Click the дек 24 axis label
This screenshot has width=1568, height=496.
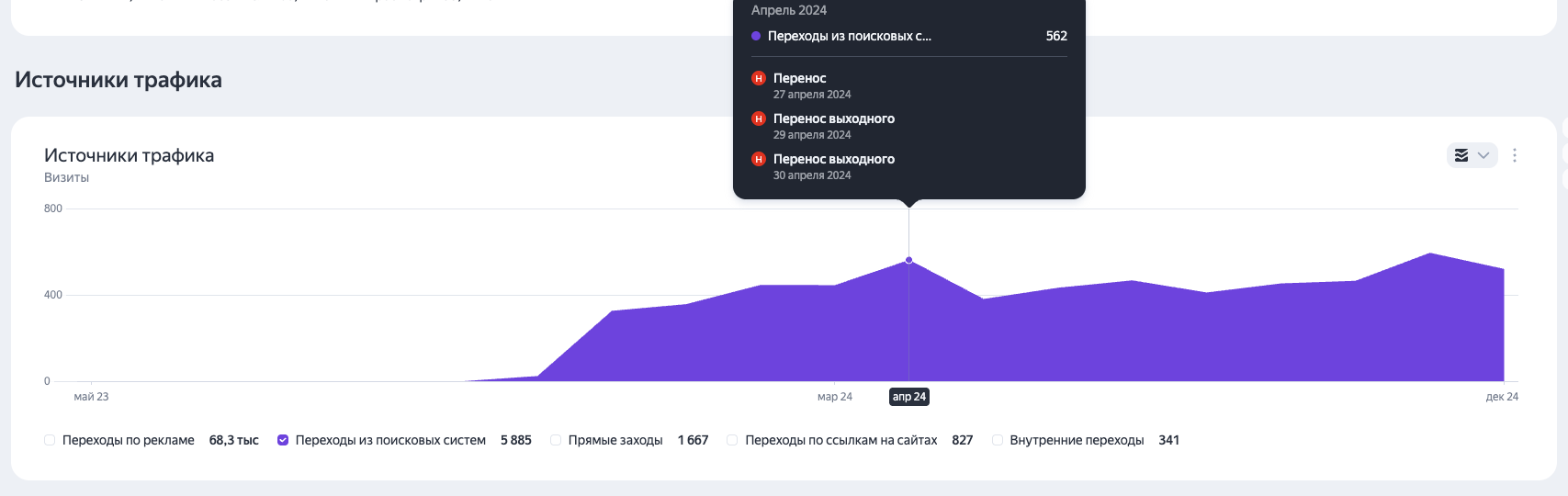[x=1502, y=397]
